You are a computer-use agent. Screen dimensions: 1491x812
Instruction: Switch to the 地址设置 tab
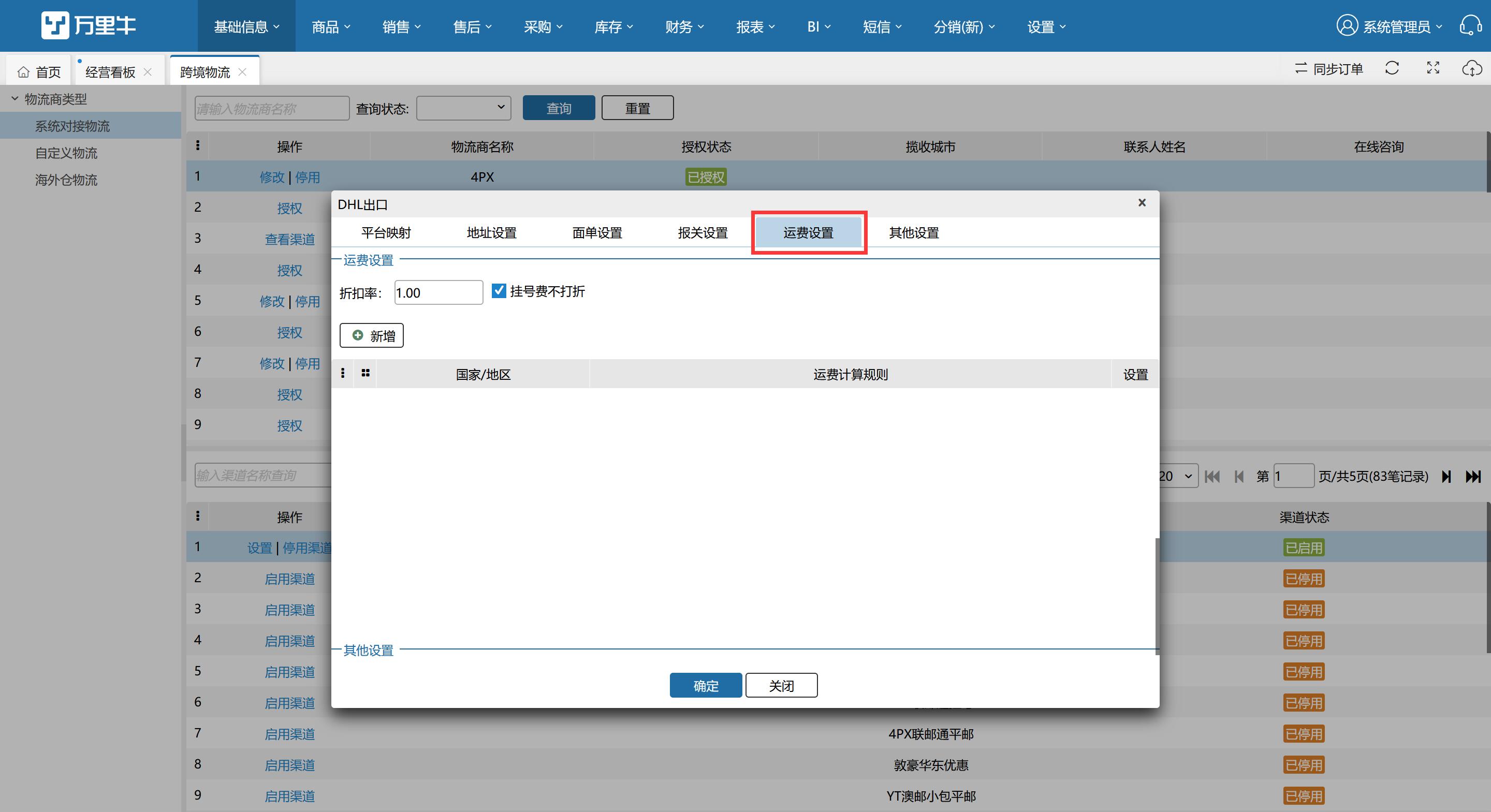(x=491, y=233)
